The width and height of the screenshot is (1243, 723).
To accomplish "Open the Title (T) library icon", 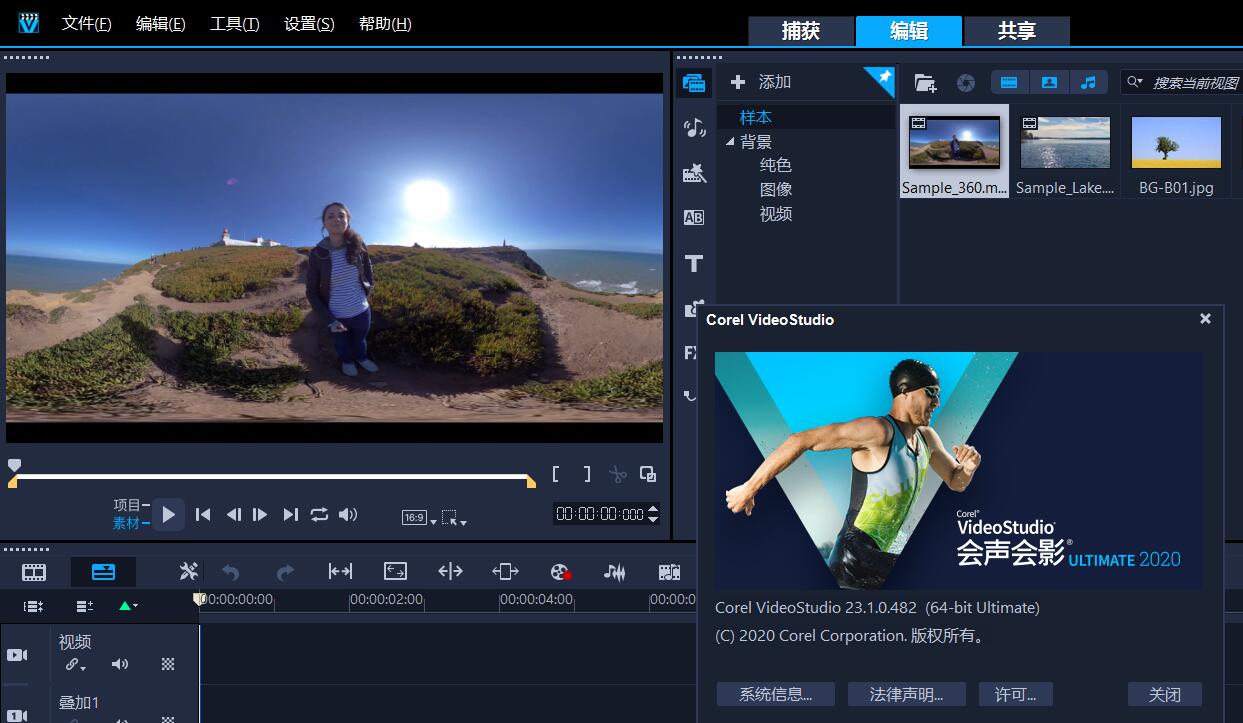I will (x=694, y=264).
